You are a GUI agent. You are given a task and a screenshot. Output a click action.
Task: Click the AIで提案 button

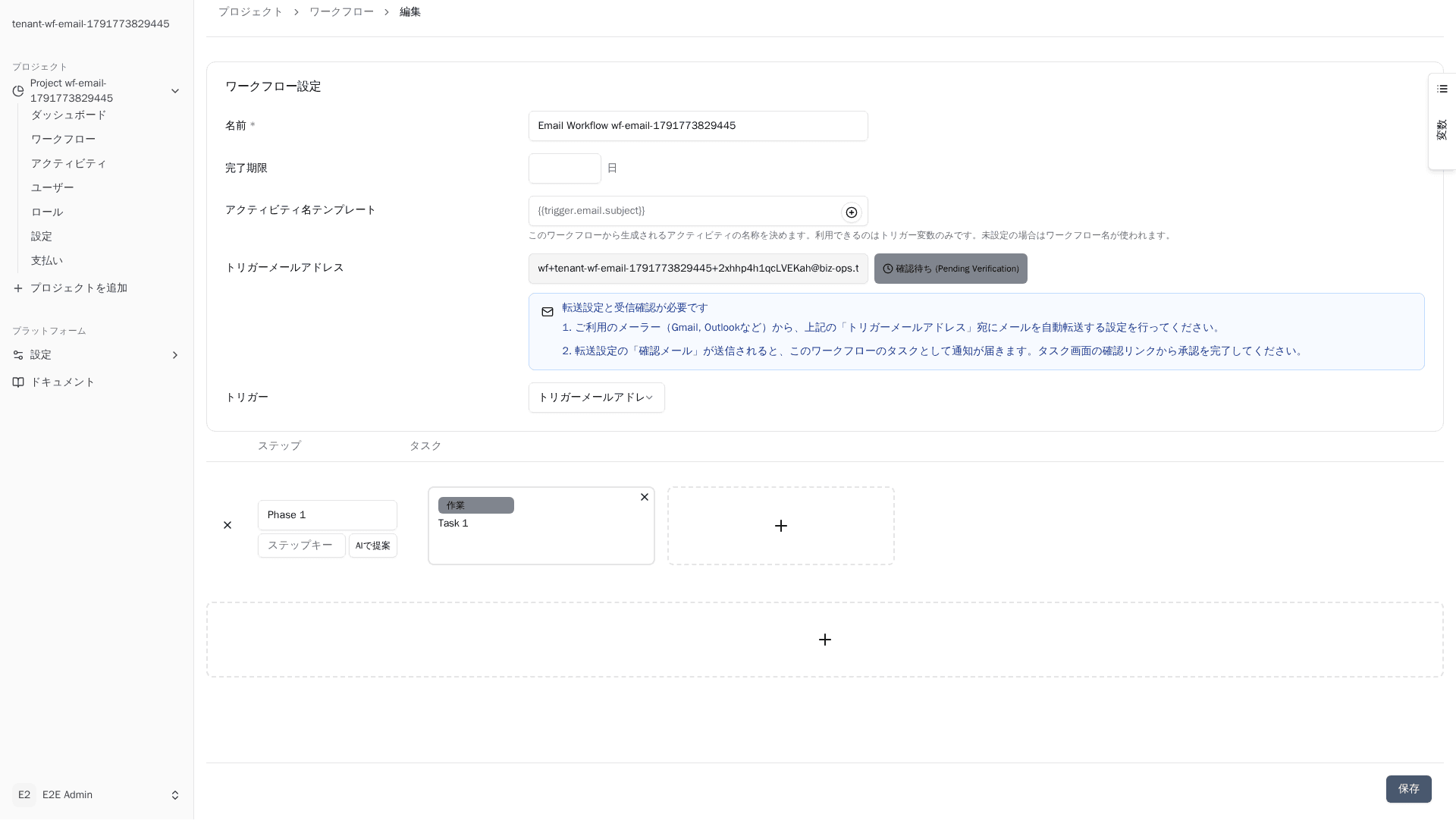pos(373,546)
